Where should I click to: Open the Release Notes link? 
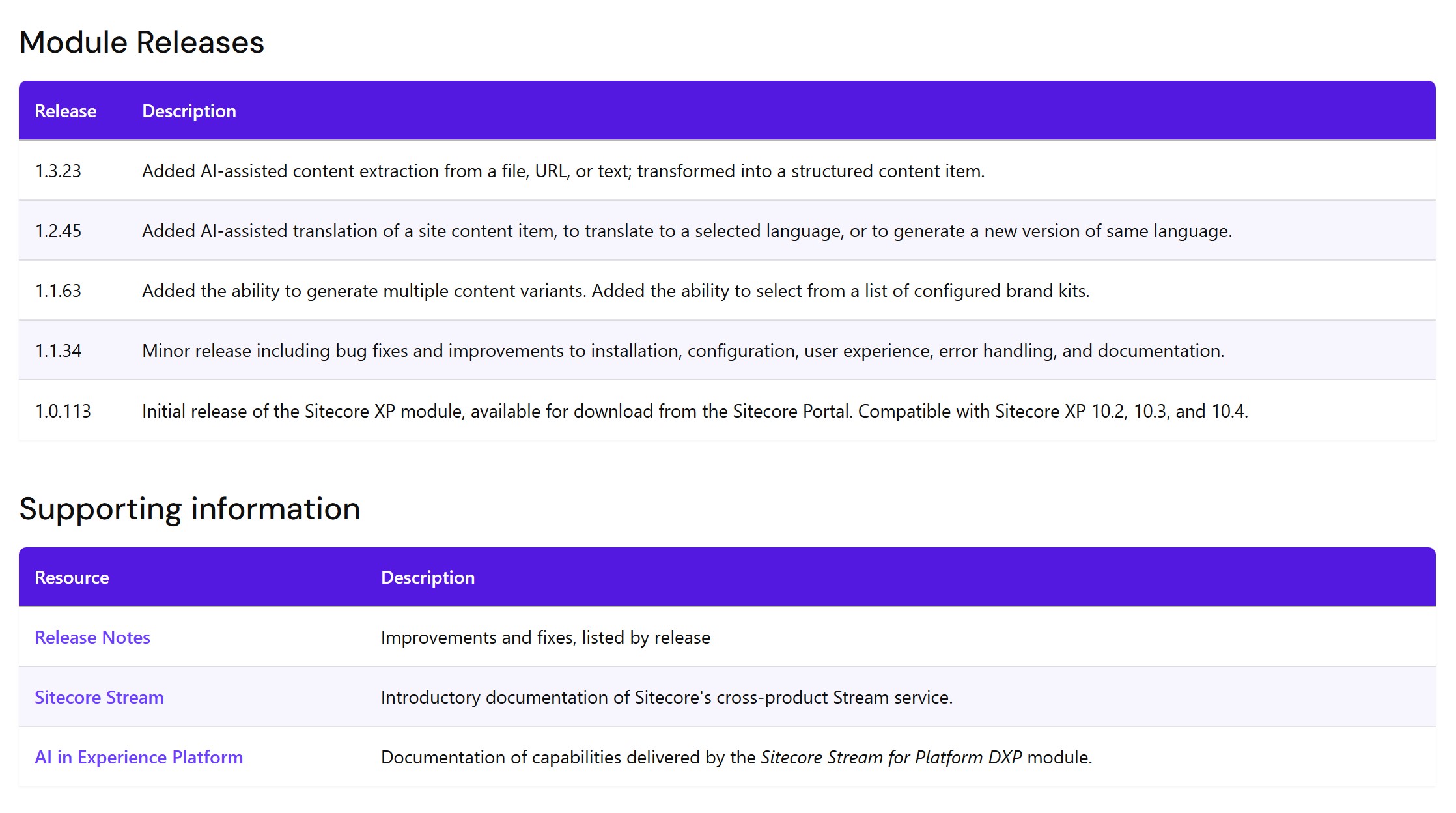(x=92, y=637)
